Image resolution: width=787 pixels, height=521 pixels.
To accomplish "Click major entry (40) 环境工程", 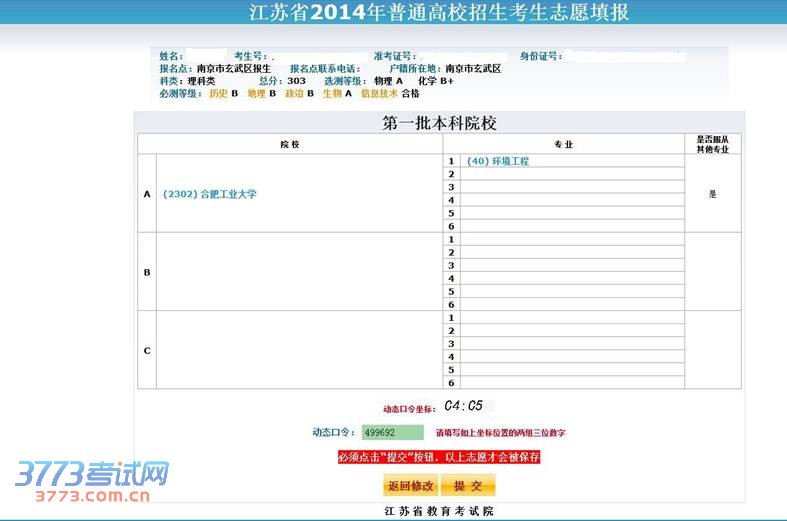I will pyautogui.click(x=497, y=161).
